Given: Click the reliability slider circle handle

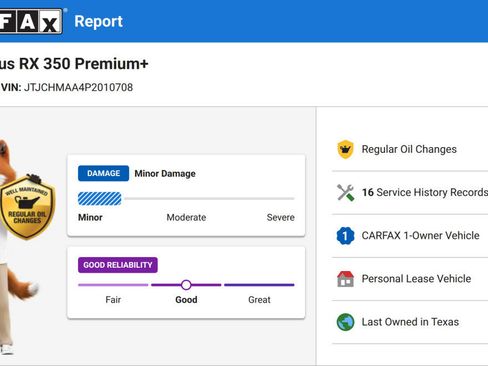Looking at the screenshot, I should coord(186,285).
